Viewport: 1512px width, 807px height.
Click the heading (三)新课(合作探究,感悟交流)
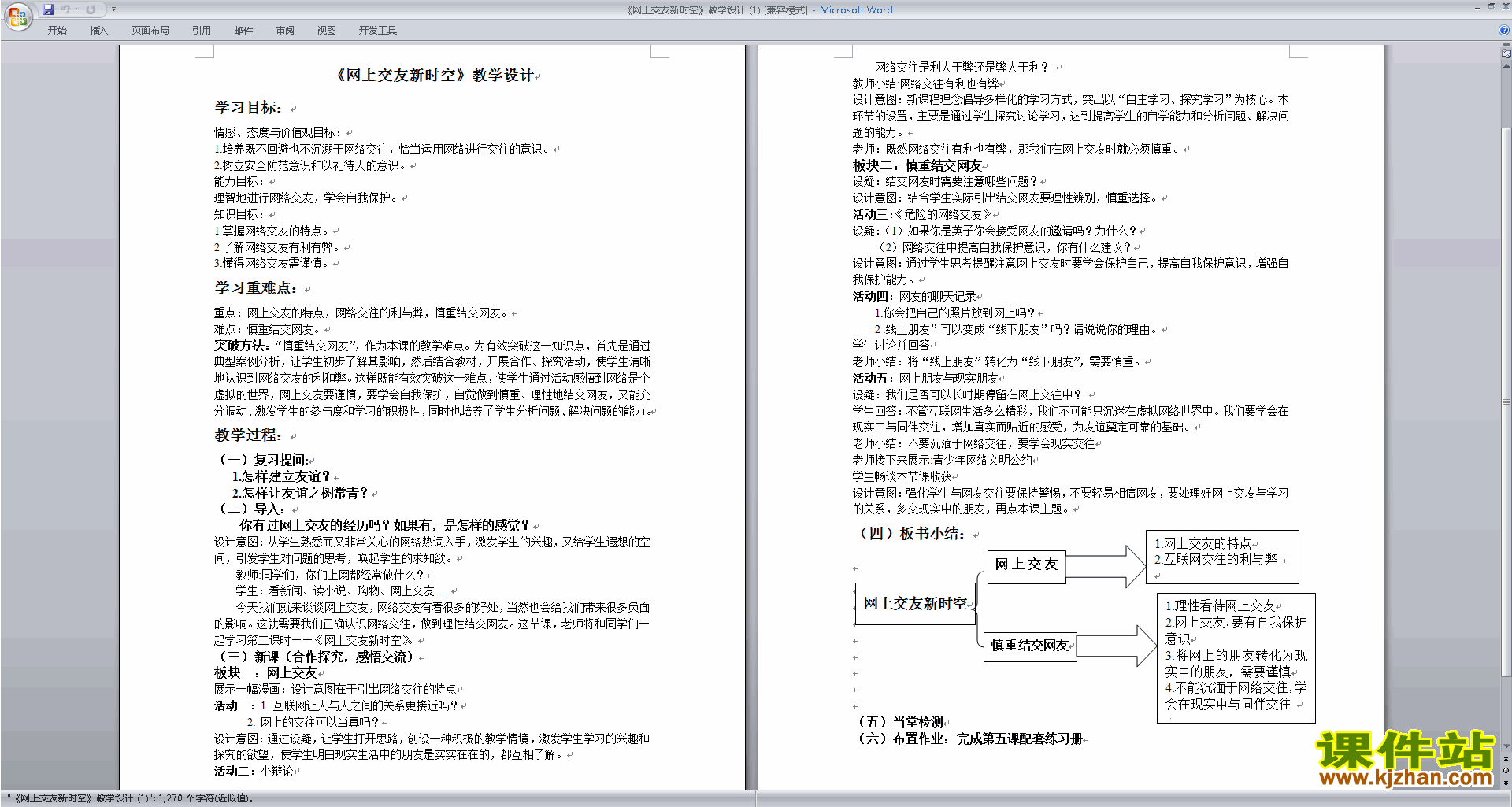[x=315, y=657]
